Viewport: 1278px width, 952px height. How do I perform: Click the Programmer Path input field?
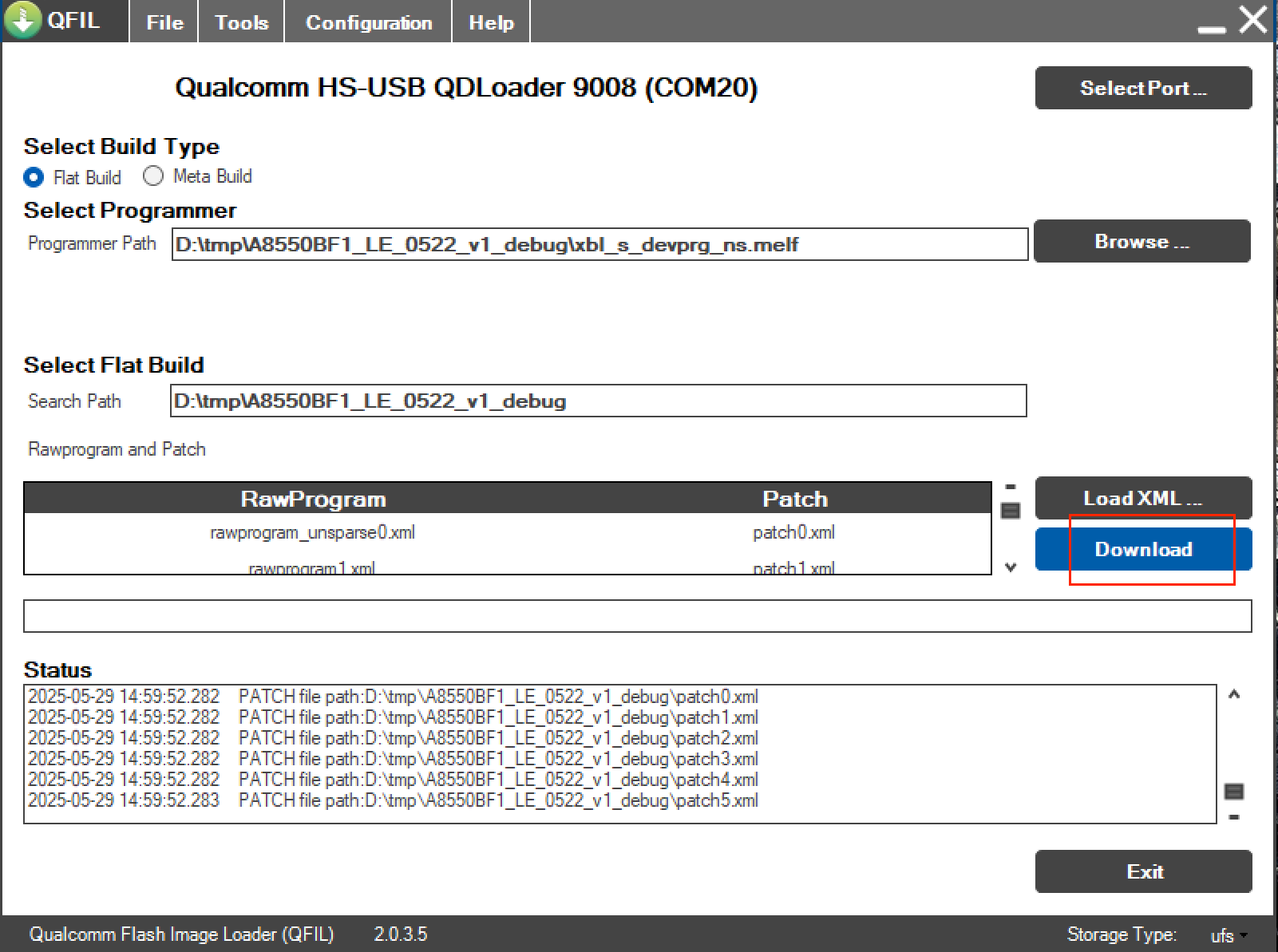[599, 244]
